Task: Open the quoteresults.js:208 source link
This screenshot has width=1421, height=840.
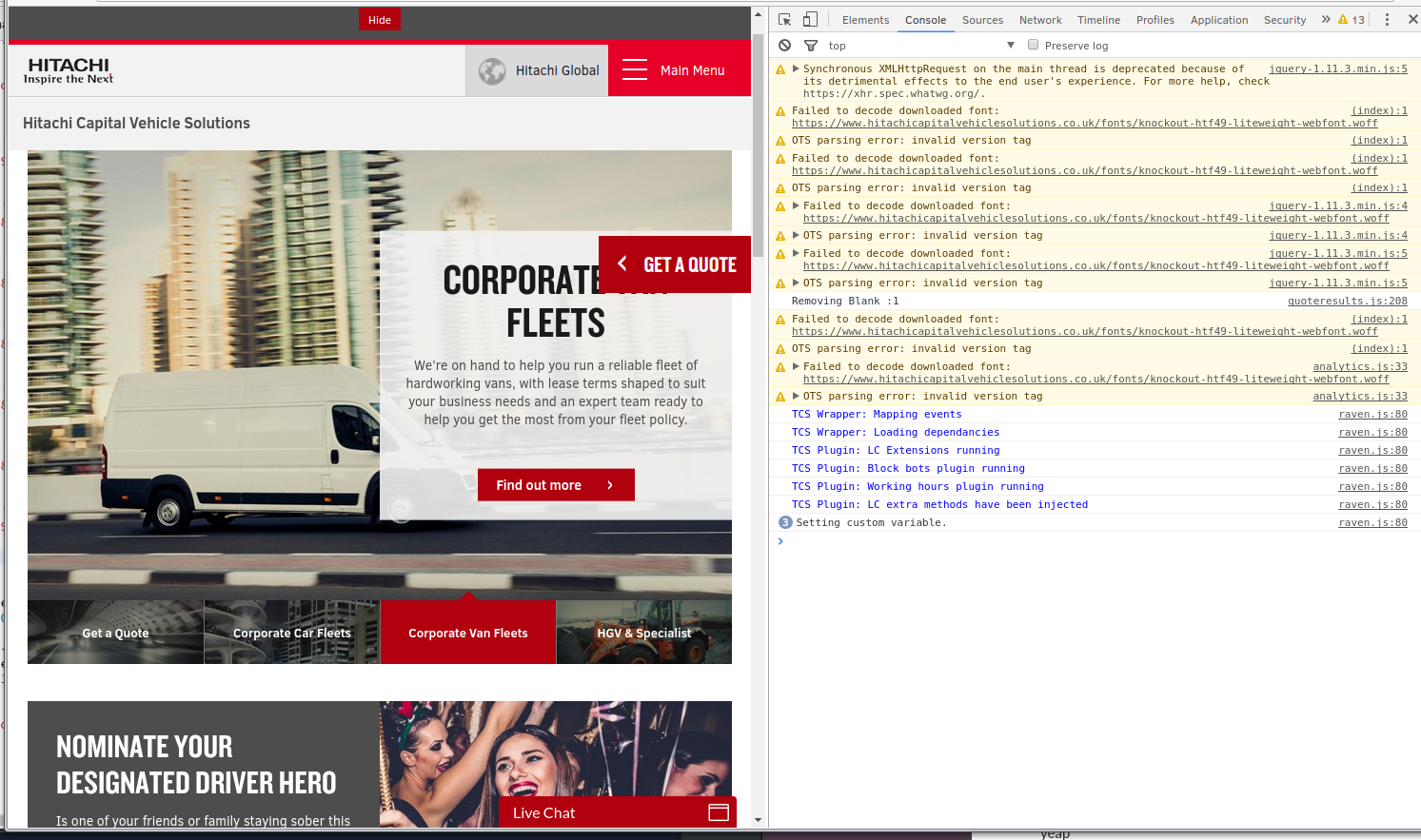Action: click(1348, 301)
